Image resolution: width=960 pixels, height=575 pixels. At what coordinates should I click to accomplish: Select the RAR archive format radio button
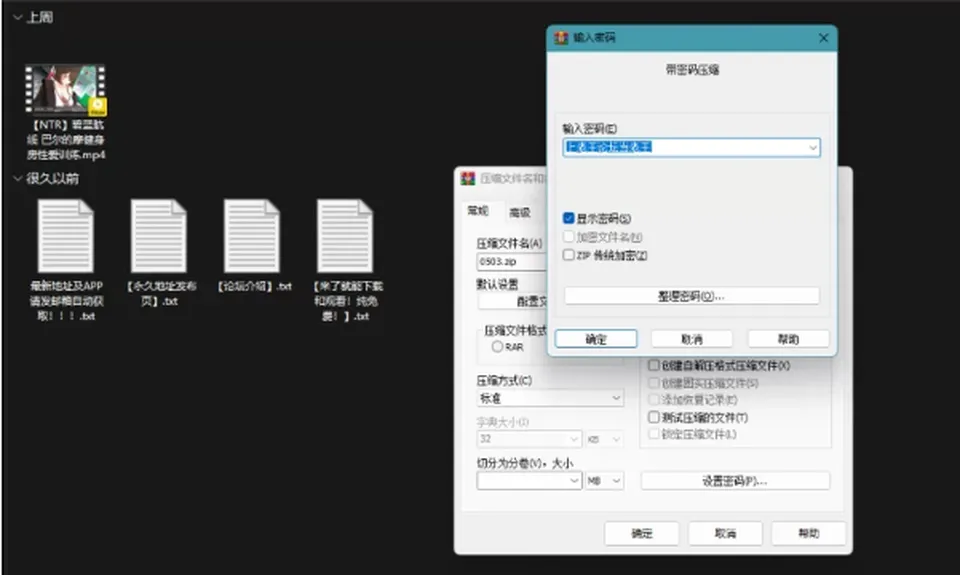[x=497, y=347]
